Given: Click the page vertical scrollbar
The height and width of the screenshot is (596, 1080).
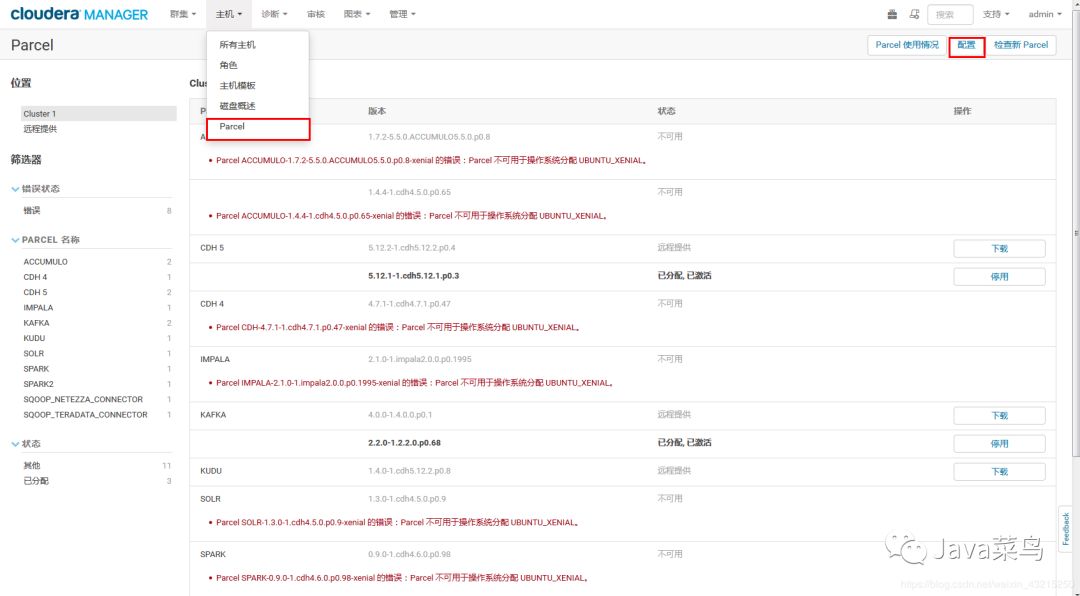Looking at the screenshot, I should [x=1076, y=234].
